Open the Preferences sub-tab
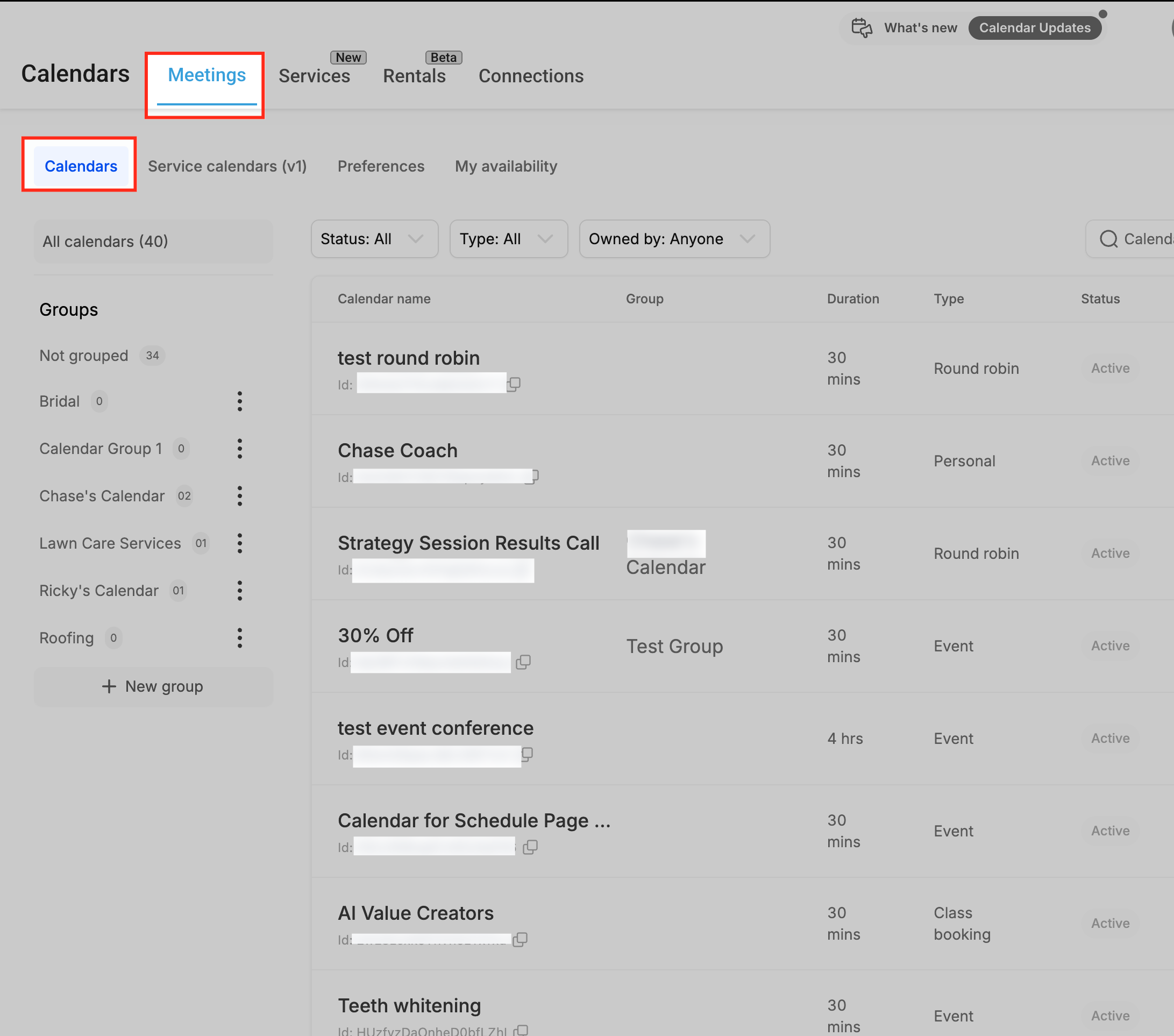Image resolution: width=1174 pixels, height=1036 pixels. [381, 166]
